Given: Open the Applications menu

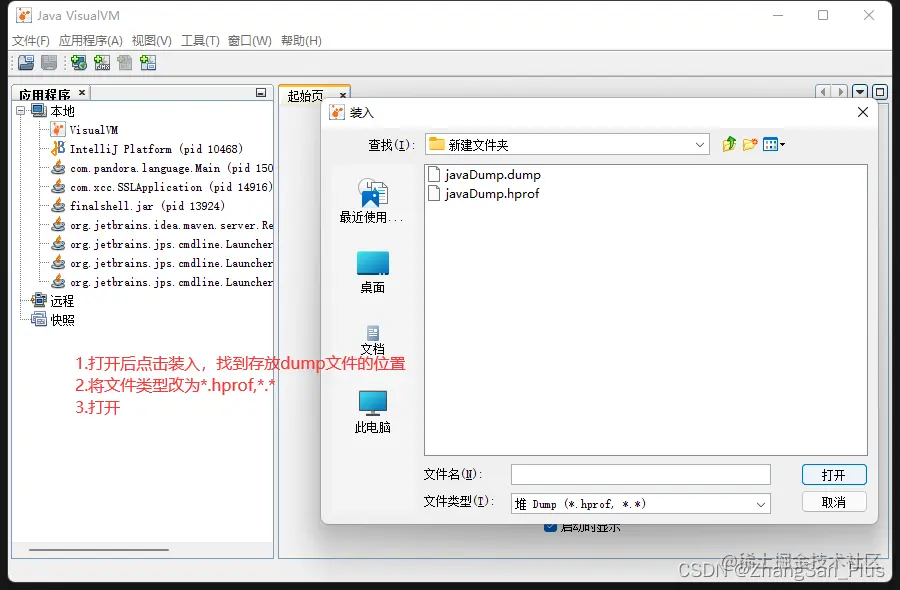Looking at the screenshot, I should [91, 41].
